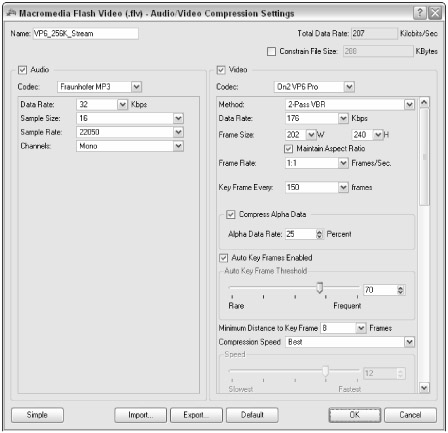The width and height of the screenshot is (448, 433).
Task: Click the Constrain File Size value field
Action: coord(378,51)
